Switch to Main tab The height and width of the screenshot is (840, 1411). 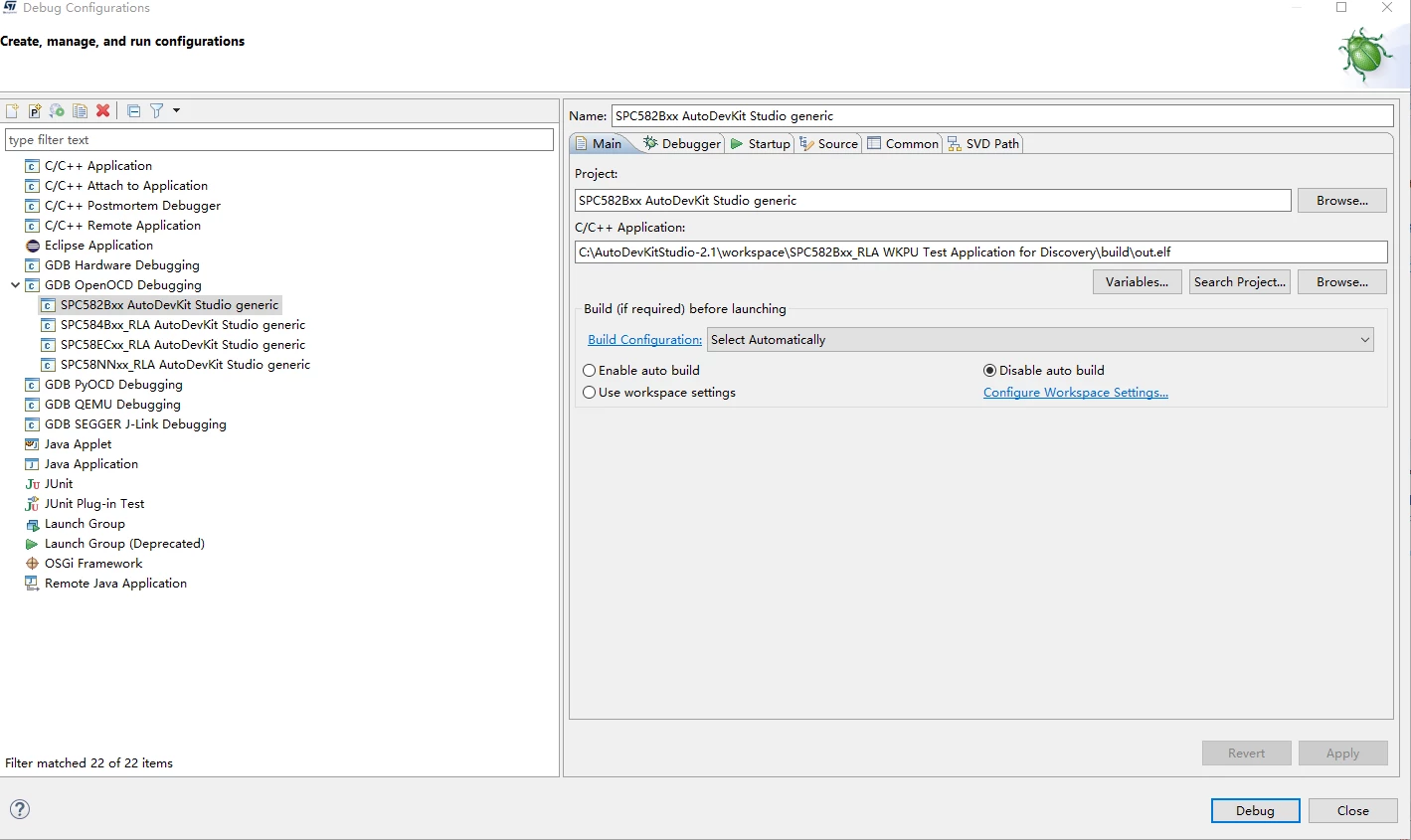pyautogui.click(x=600, y=144)
